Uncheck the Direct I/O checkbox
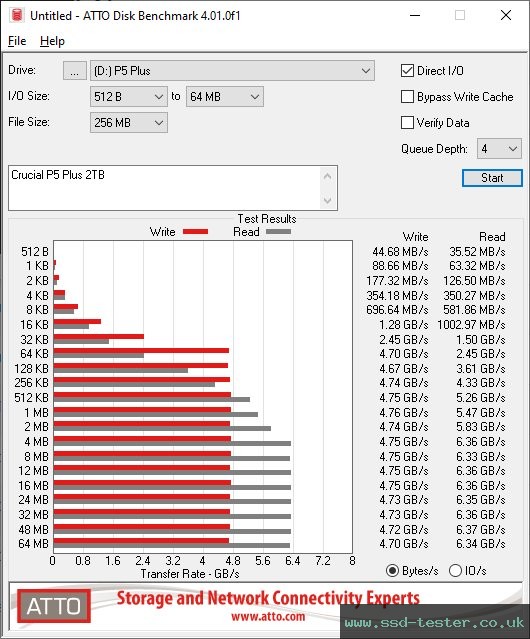530x639 pixels. 407,71
